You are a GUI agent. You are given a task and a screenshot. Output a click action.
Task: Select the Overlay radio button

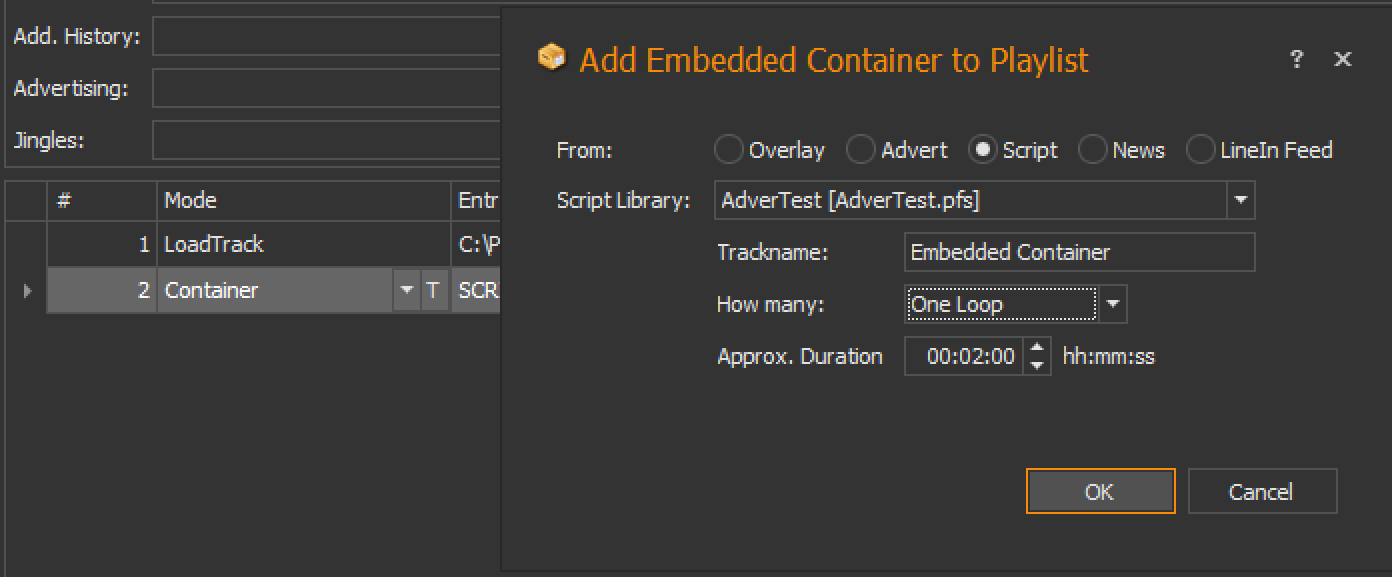tap(729, 150)
